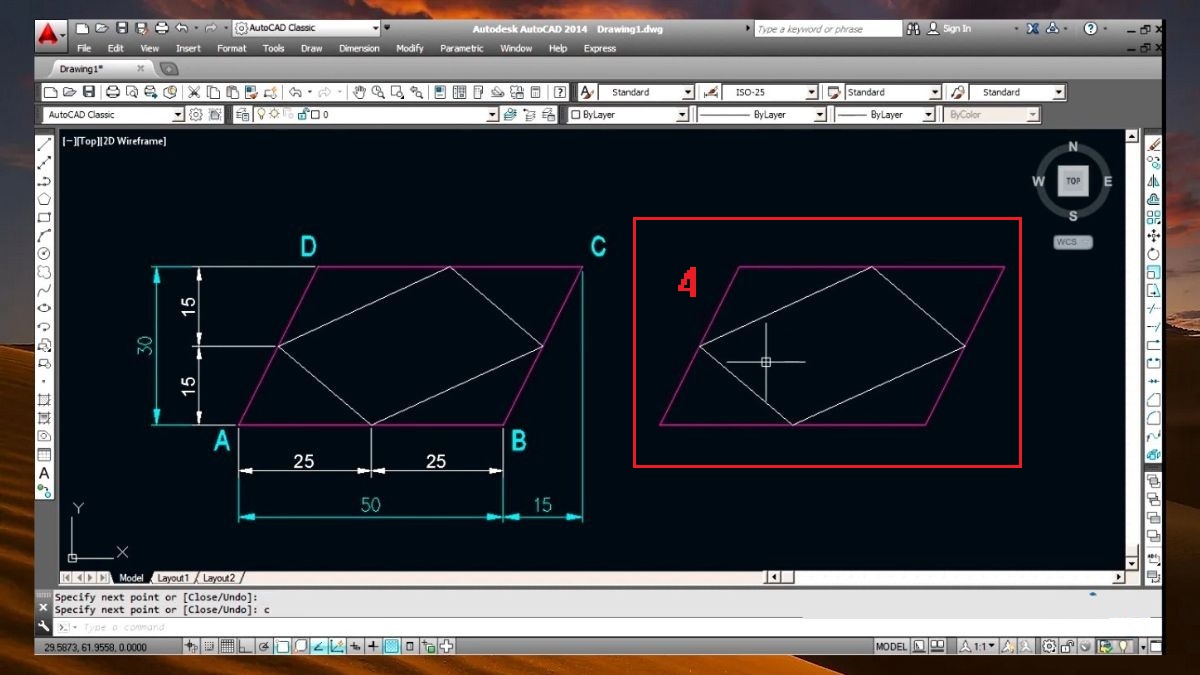Click the ViewCube TOP face
The image size is (1200, 675).
(x=1073, y=181)
